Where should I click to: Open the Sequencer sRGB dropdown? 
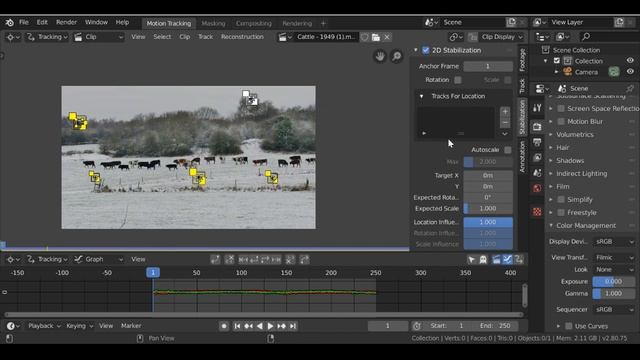tap(614, 310)
